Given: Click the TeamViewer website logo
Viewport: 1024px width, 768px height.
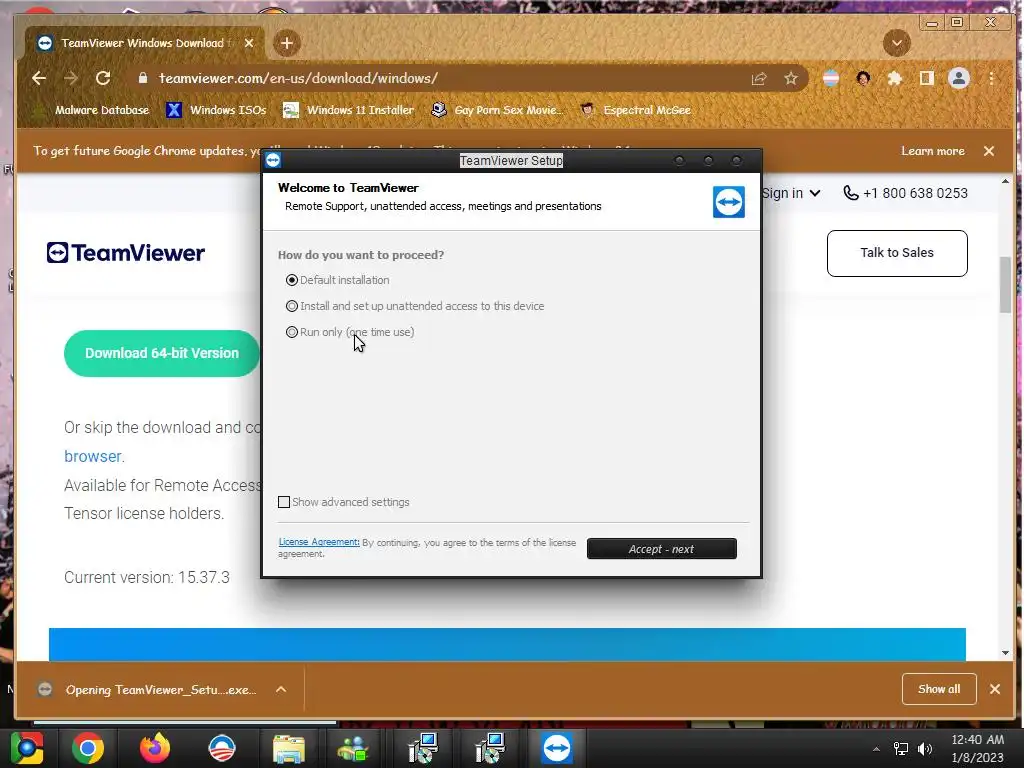Looking at the screenshot, I should tap(125, 253).
